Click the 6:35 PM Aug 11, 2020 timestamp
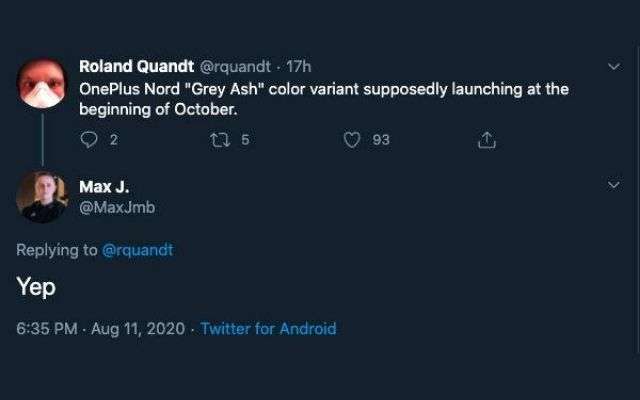The width and height of the screenshot is (640, 400). click(102, 328)
